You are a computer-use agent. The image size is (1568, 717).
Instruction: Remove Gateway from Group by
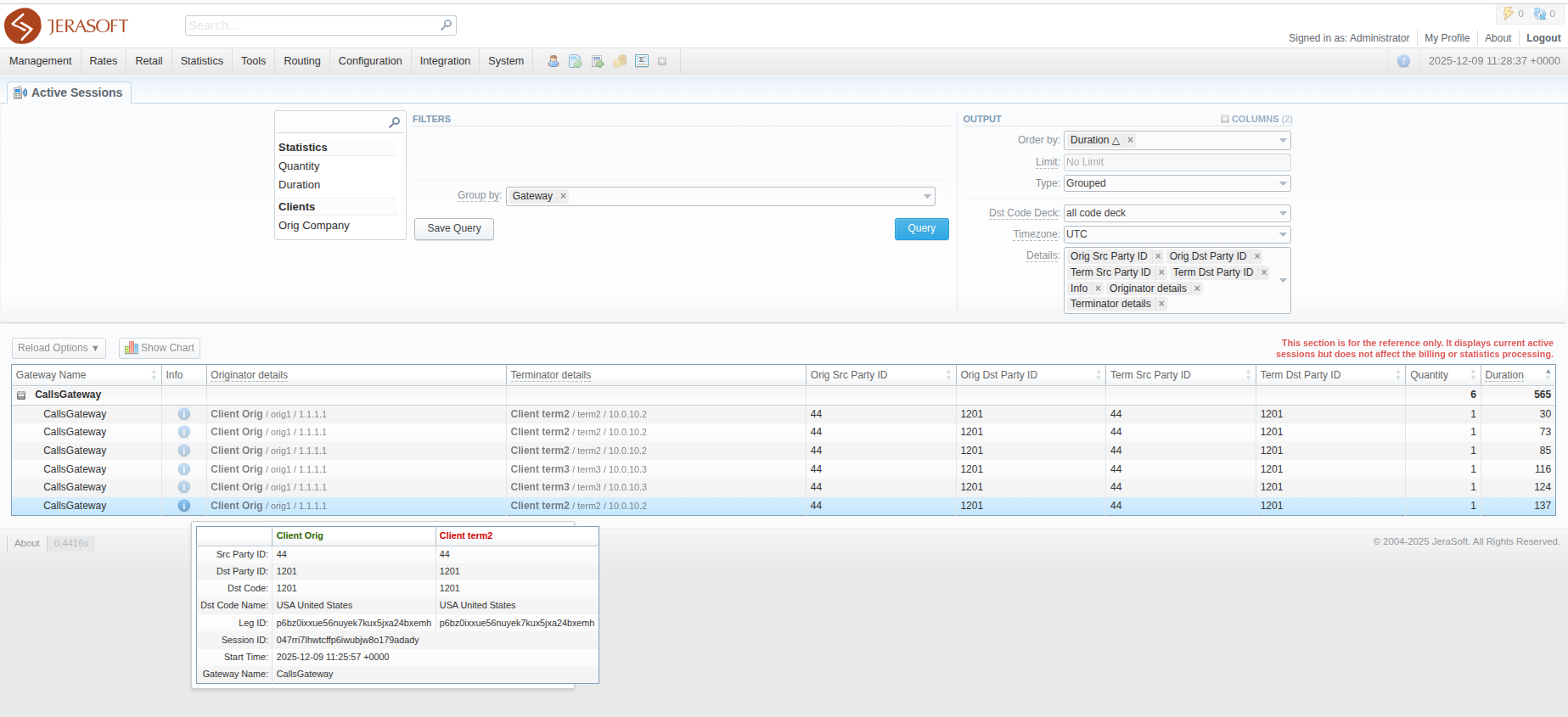(x=563, y=196)
